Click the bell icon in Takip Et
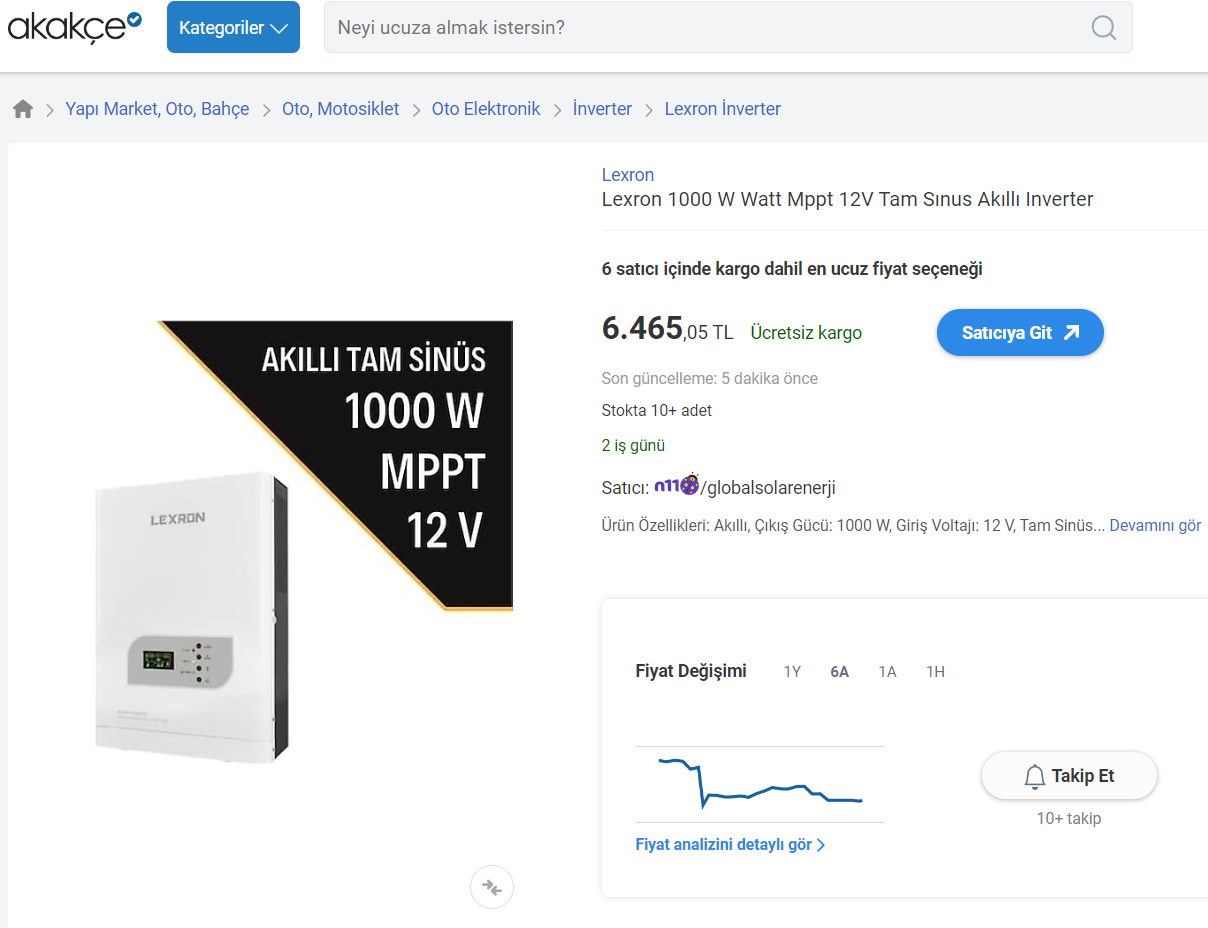 [1035, 776]
